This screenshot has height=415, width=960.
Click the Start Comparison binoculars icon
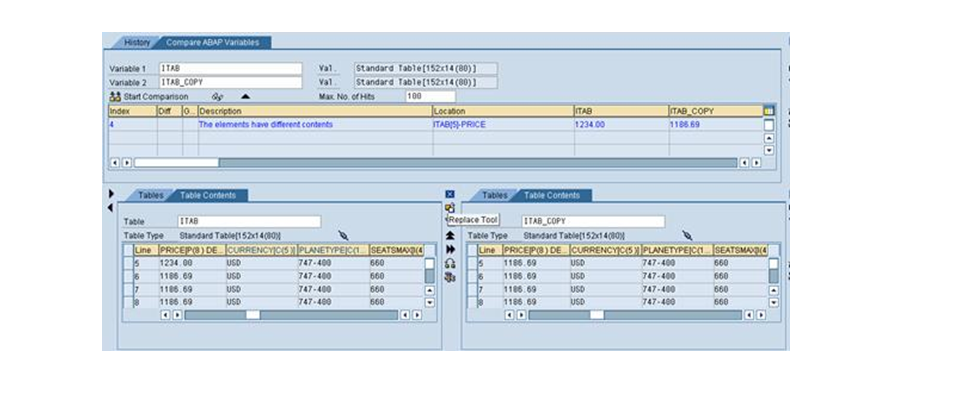point(115,97)
